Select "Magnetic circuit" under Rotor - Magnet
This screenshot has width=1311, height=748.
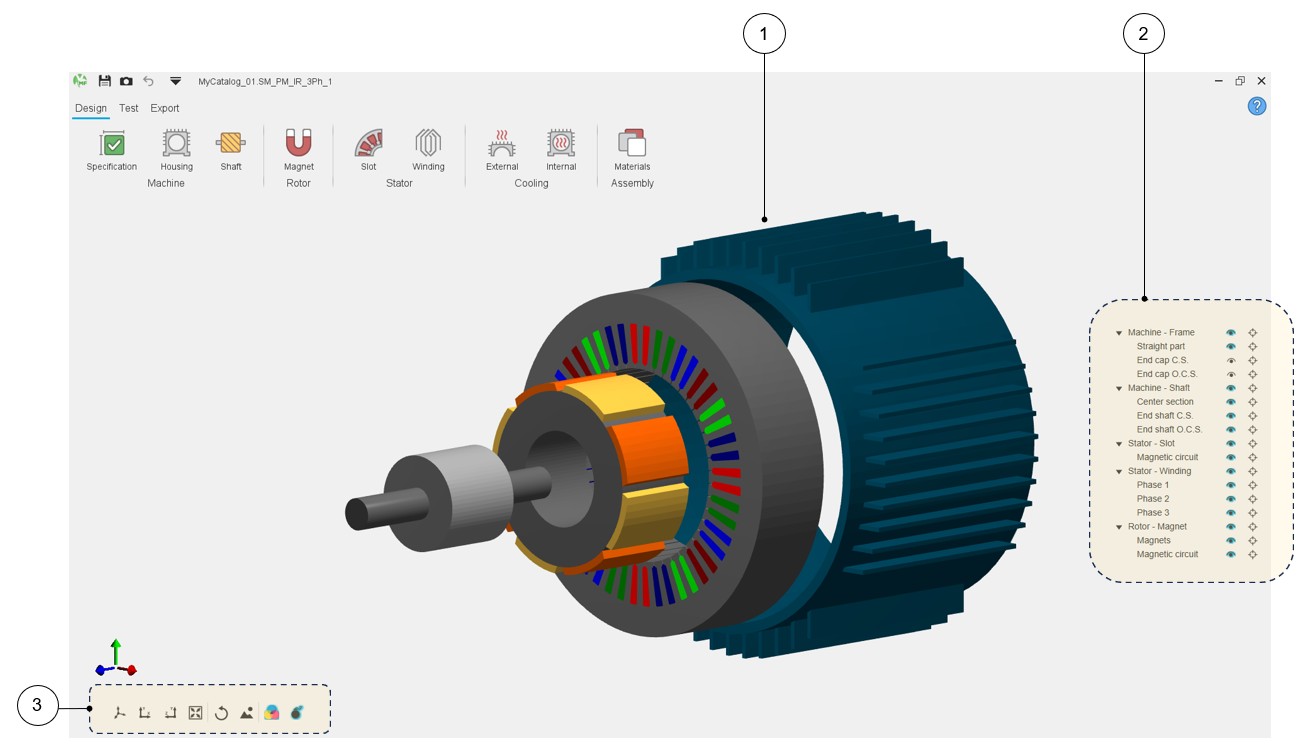pos(1167,555)
